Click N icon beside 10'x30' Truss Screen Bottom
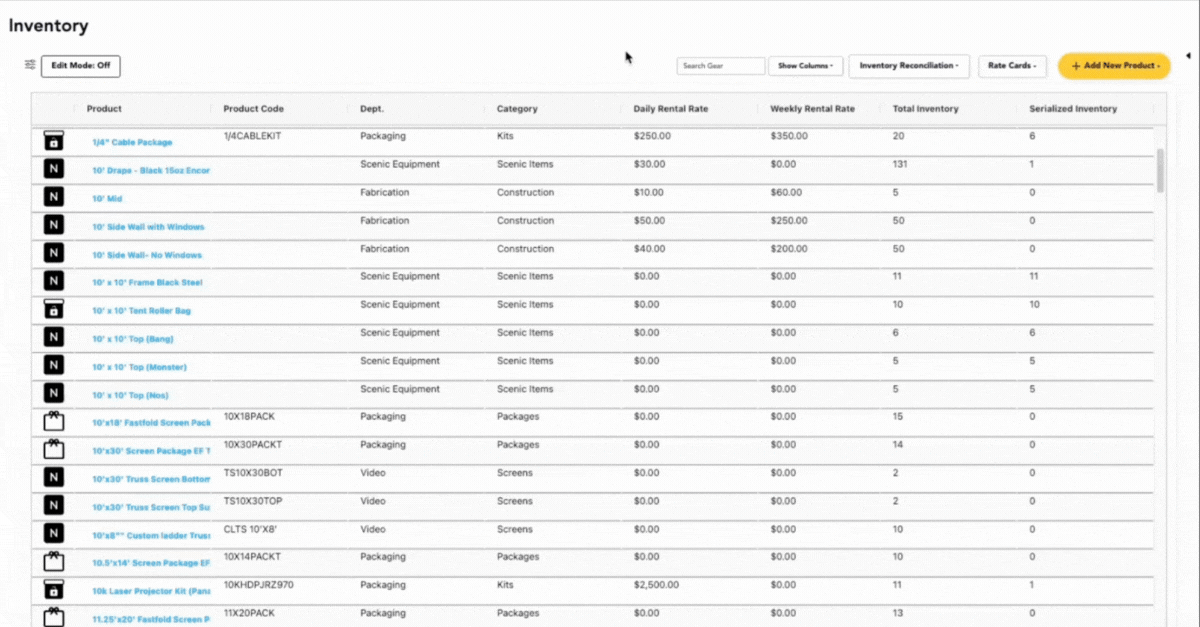Image resolution: width=1200 pixels, height=627 pixels. [x=54, y=478]
